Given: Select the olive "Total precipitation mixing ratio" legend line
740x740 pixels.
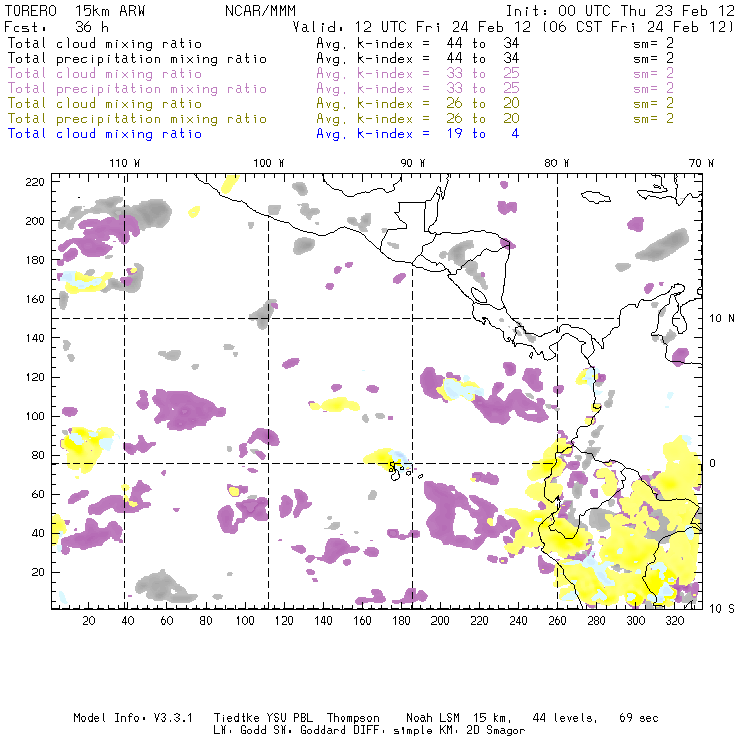Looking at the screenshot, I should pyautogui.click(x=137, y=119).
